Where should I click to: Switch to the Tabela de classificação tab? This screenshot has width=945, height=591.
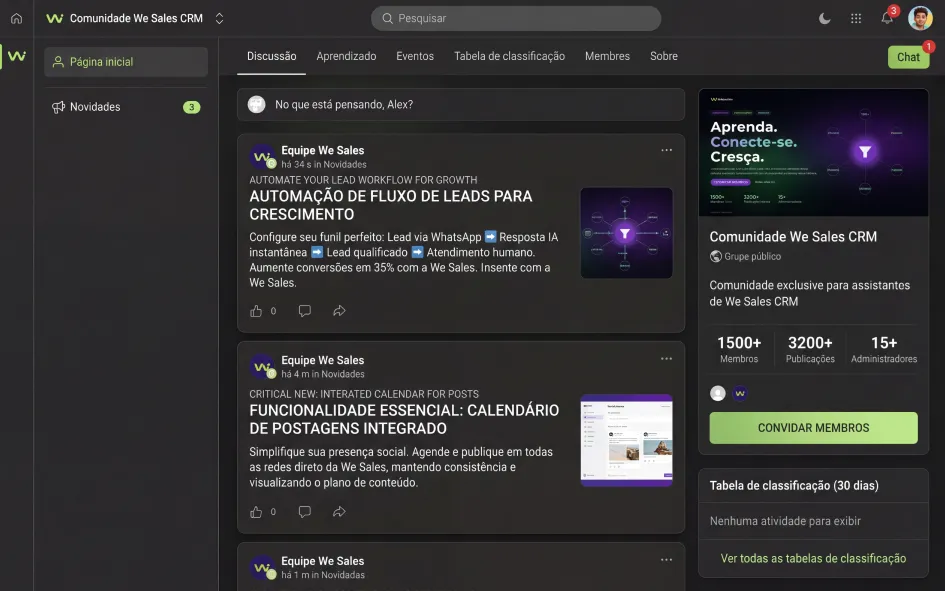(x=509, y=56)
